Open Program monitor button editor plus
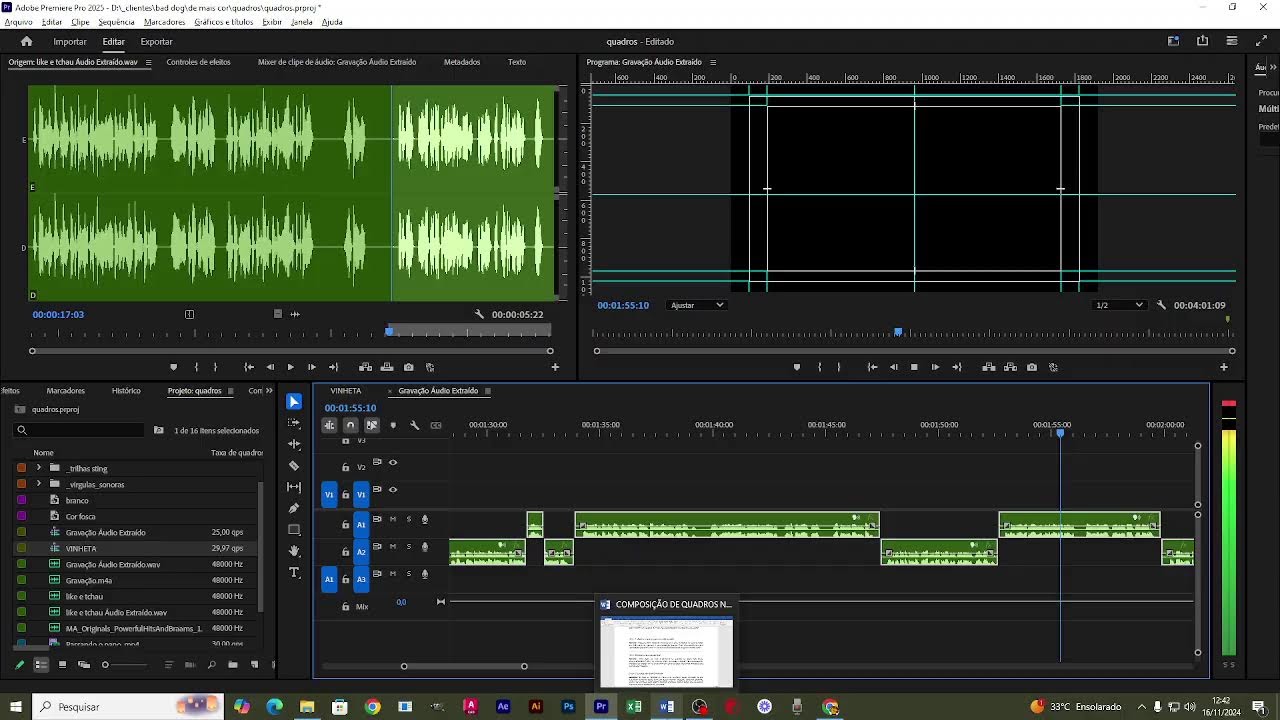The height and width of the screenshot is (720, 1280). point(1223,367)
